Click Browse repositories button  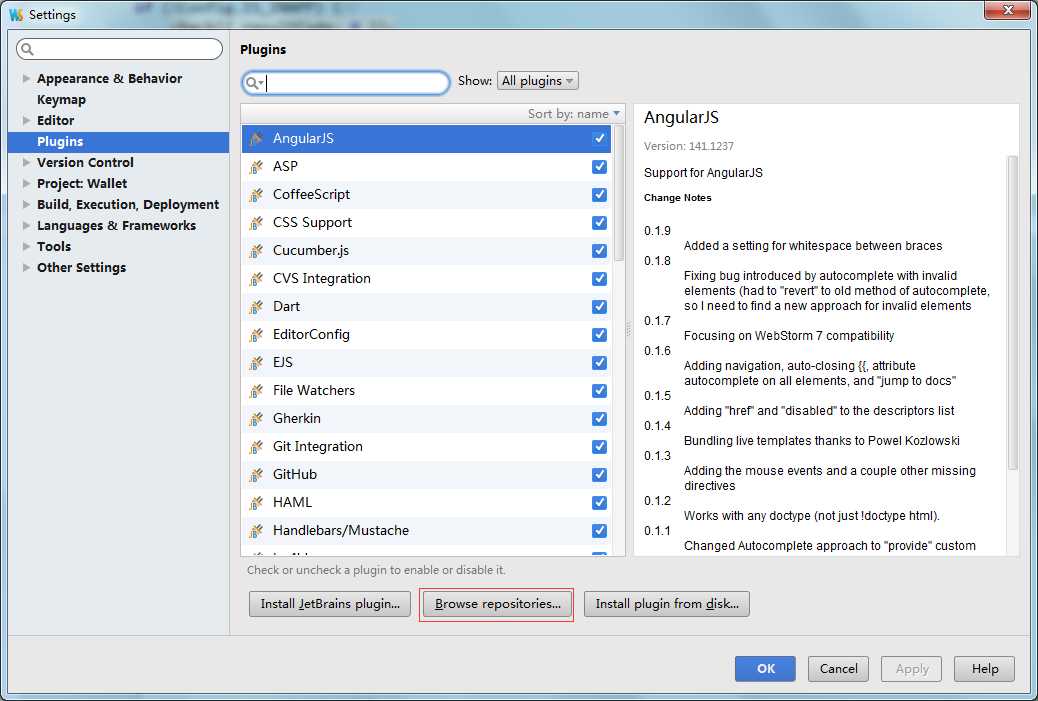click(x=497, y=604)
